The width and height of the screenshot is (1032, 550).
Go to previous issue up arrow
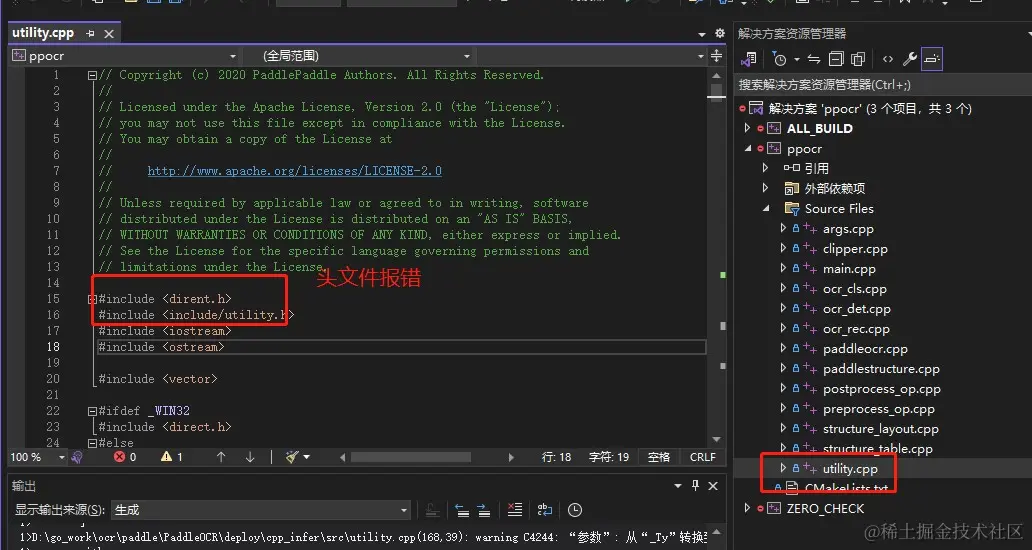(x=221, y=457)
